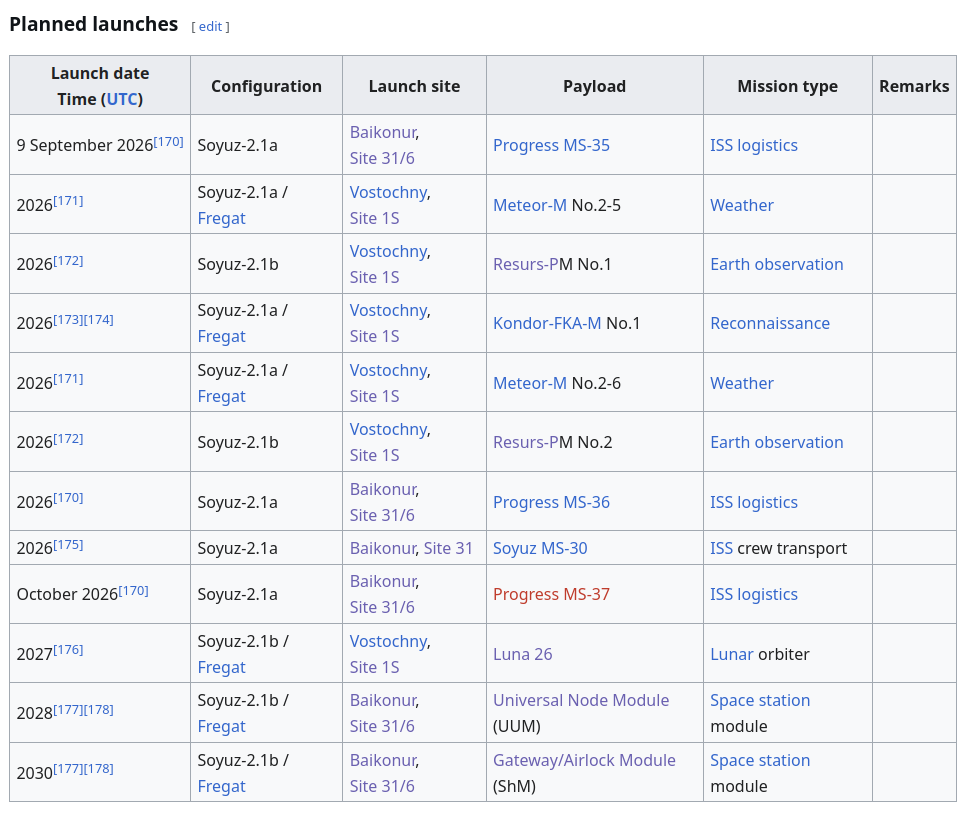
Task: Click citation 173 in Kondor-FKA-M row
Action: pos(68,319)
